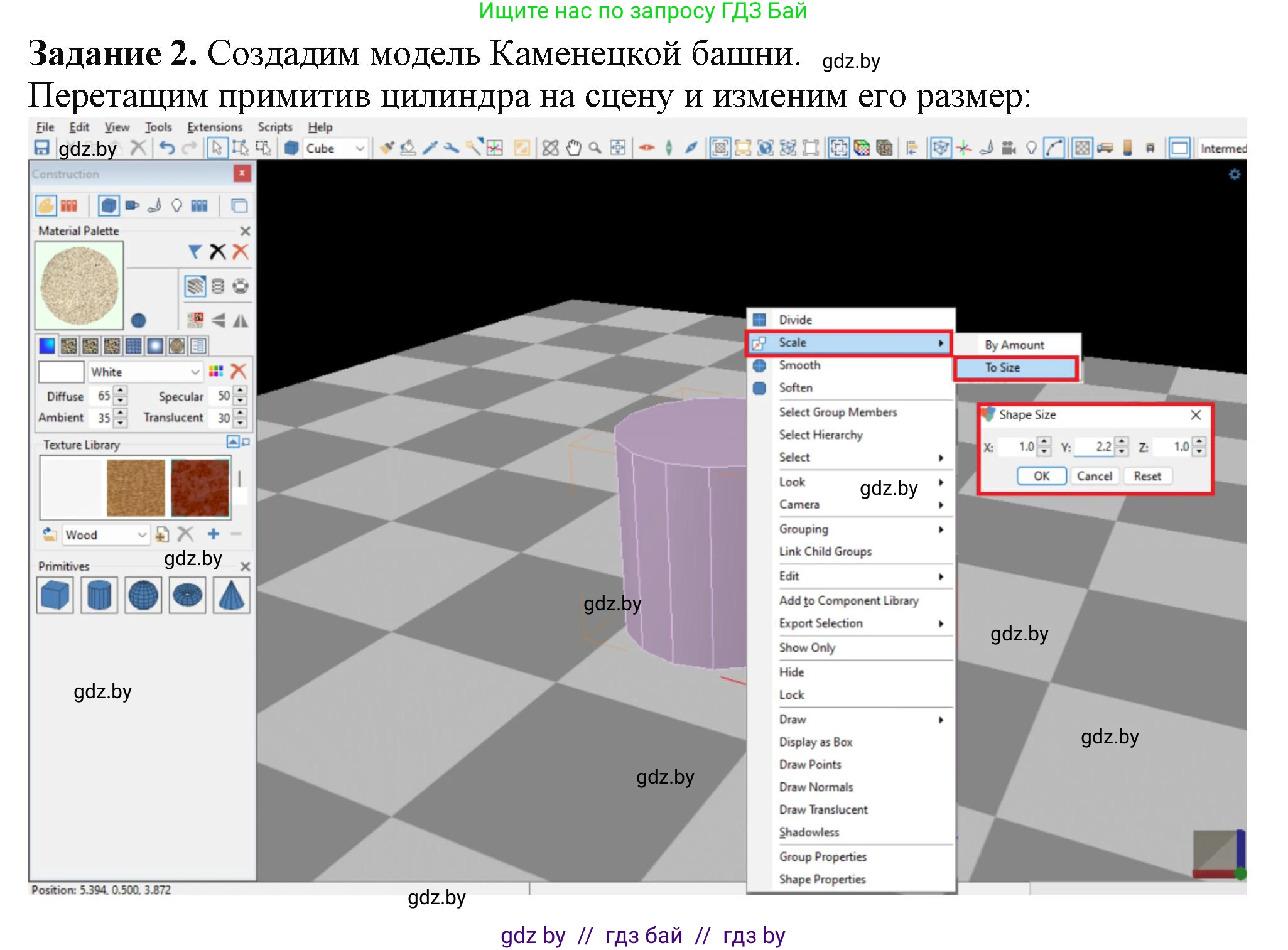Viewport: 1288px width, 950px height.
Task: Open the Cube shape dropdown in toolbar
Action: coord(360,149)
